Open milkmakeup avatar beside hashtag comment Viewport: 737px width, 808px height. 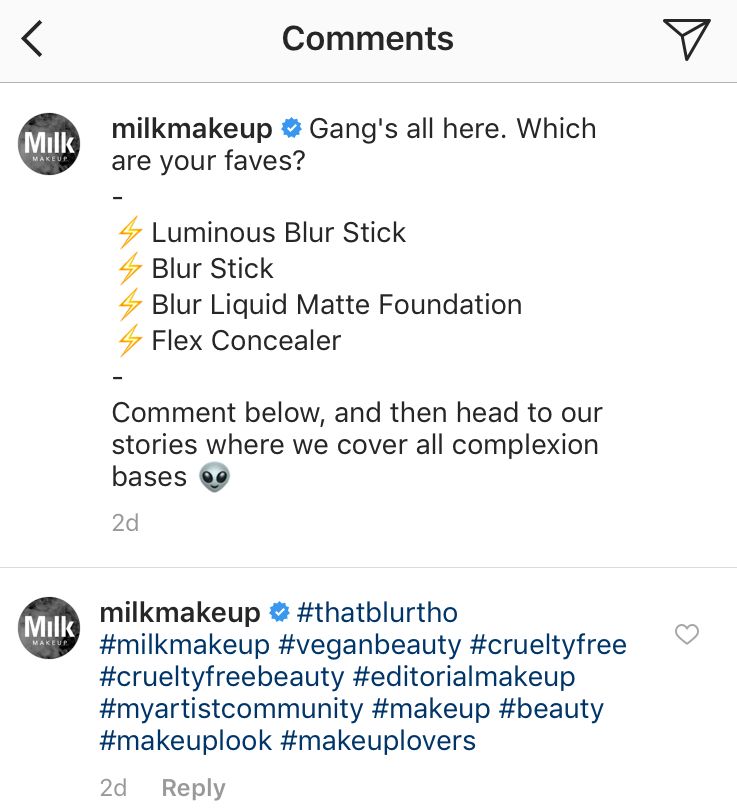click(49, 627)
